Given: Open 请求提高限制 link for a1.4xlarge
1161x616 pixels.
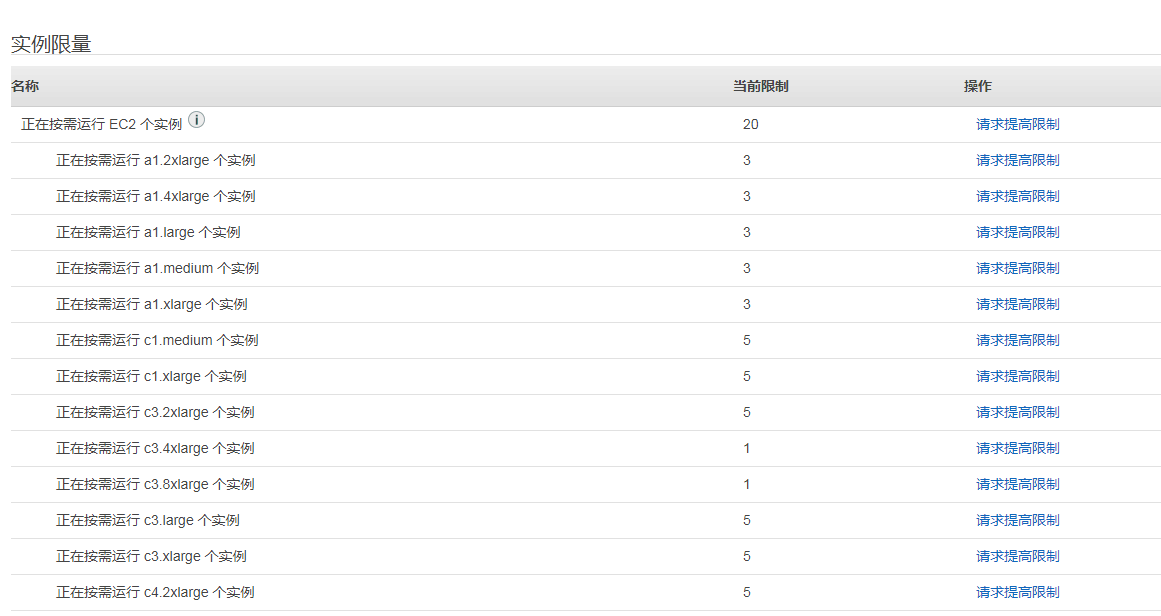Looking at the screenshot, I should (x=1017, y=196).
